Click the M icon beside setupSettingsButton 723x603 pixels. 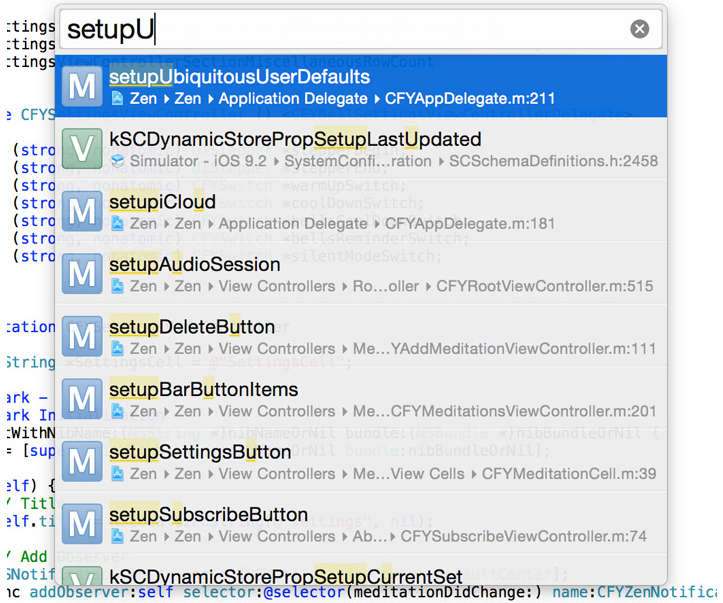[x=82, y=462]
